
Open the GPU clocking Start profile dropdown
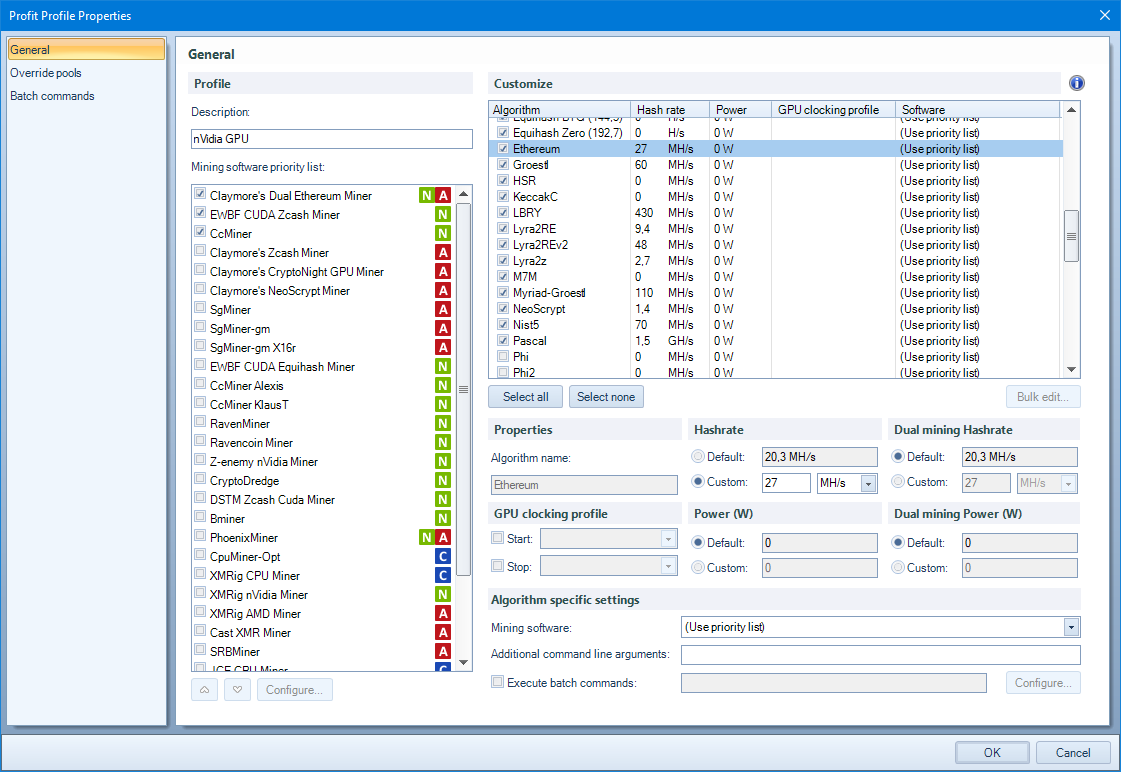point(668,539)
